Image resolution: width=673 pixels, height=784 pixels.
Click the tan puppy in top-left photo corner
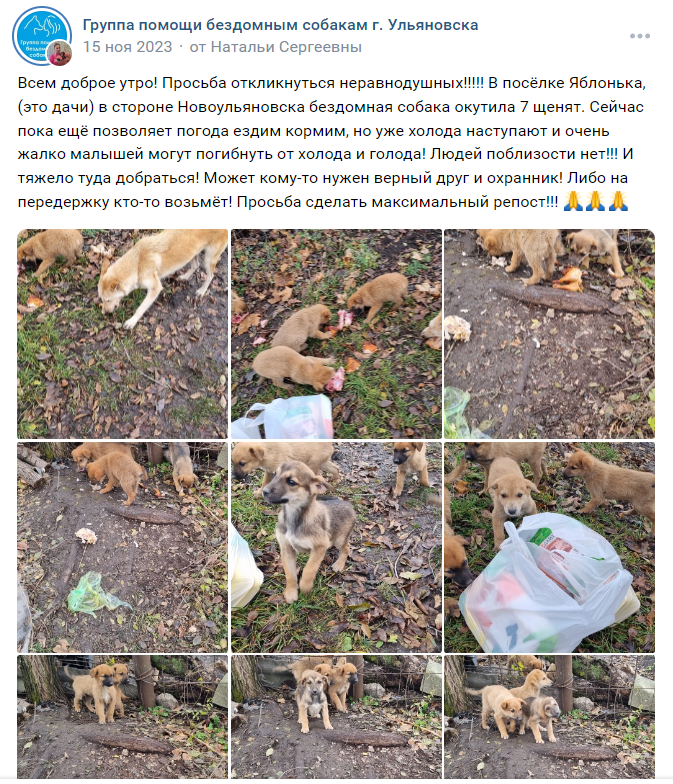(49, 252)
